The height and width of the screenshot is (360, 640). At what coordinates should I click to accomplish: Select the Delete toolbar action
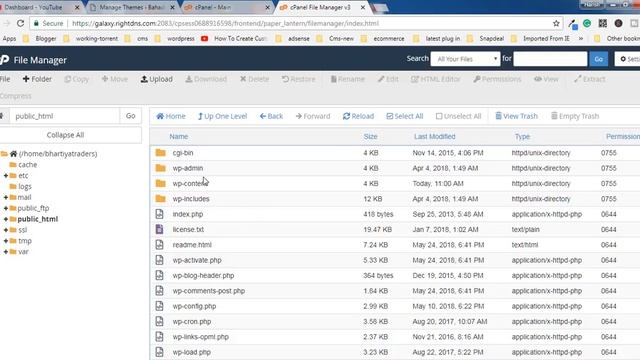pyautogui.click(x=254, y=79)
